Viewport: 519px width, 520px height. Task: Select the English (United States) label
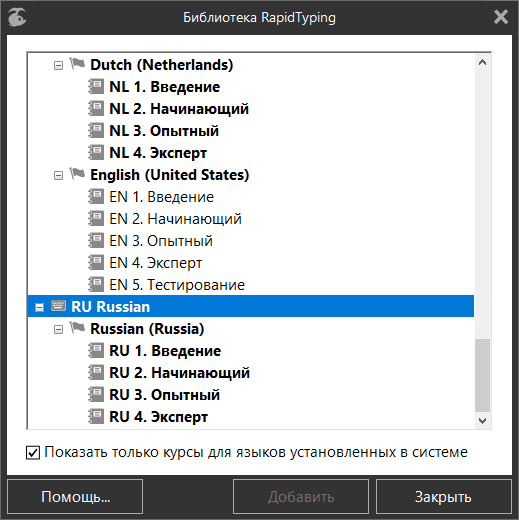[170, 175]
